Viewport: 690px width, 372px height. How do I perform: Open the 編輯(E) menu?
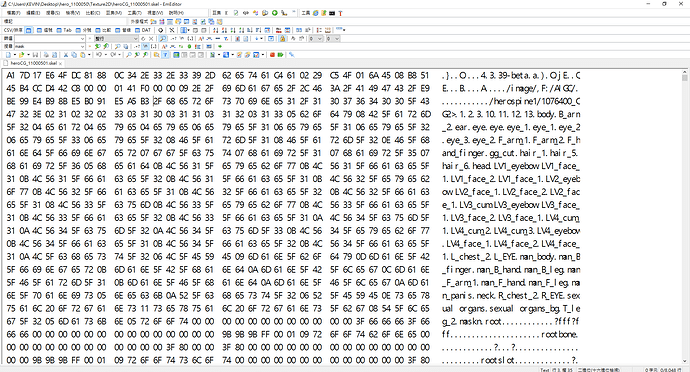(x=33, y=13)
